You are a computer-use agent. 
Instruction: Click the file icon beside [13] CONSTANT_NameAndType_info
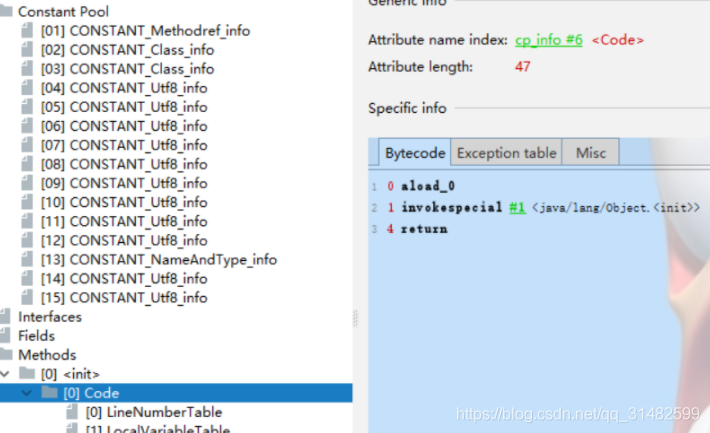tap(28, 259)
